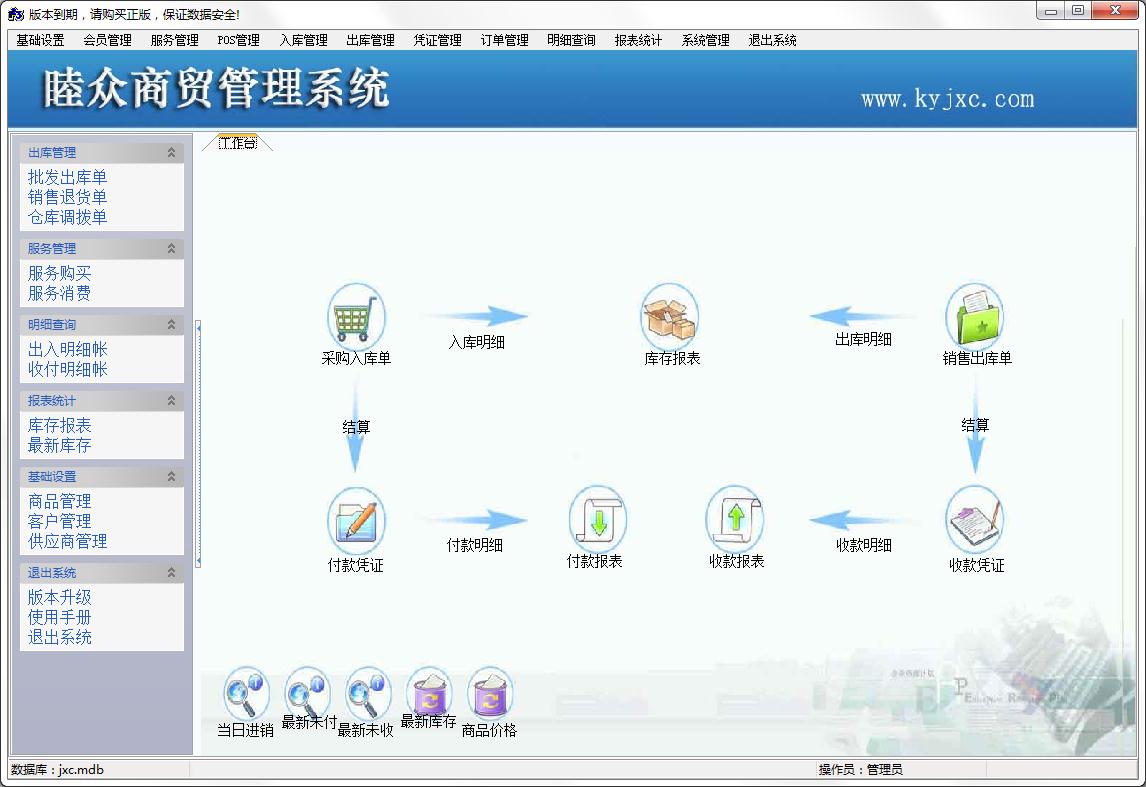Image resolution: width=1146 pixels, height=787 pixels.
Task: Open the 付款凭证 pencil folder icon
Action: (356, 521)
